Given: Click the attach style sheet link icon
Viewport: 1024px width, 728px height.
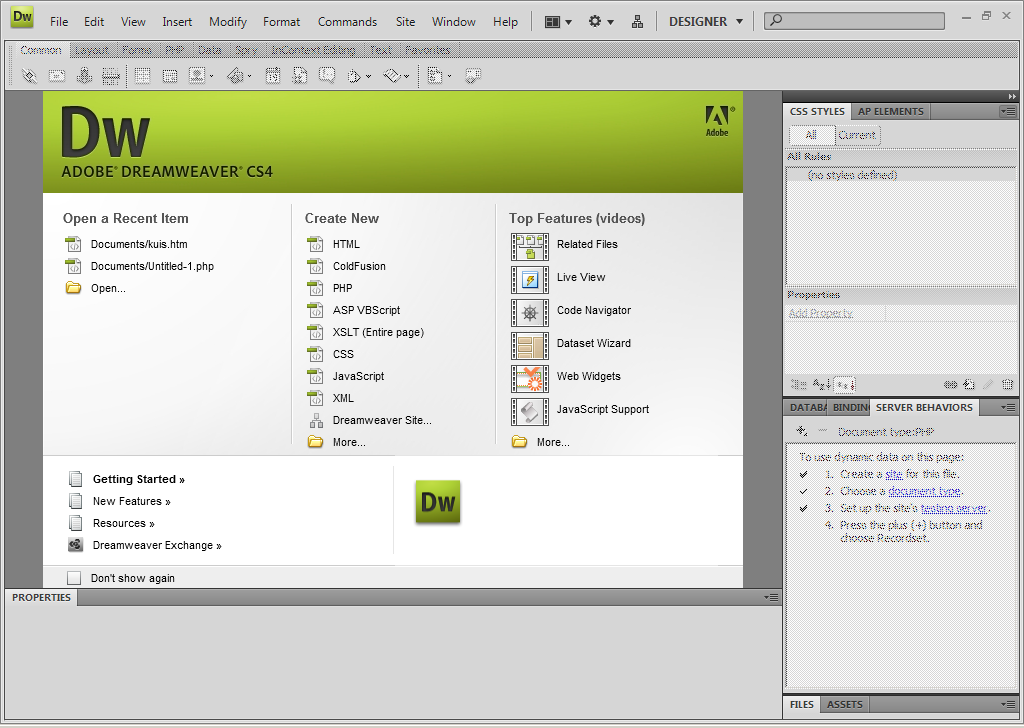Looking at the screenshot, I should (x=950, y=384).
